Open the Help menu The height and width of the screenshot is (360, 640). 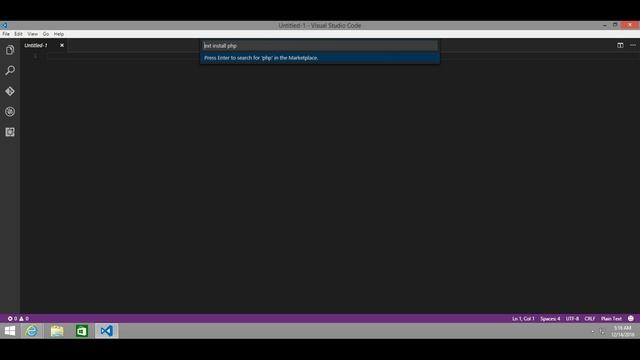point(59,34)
